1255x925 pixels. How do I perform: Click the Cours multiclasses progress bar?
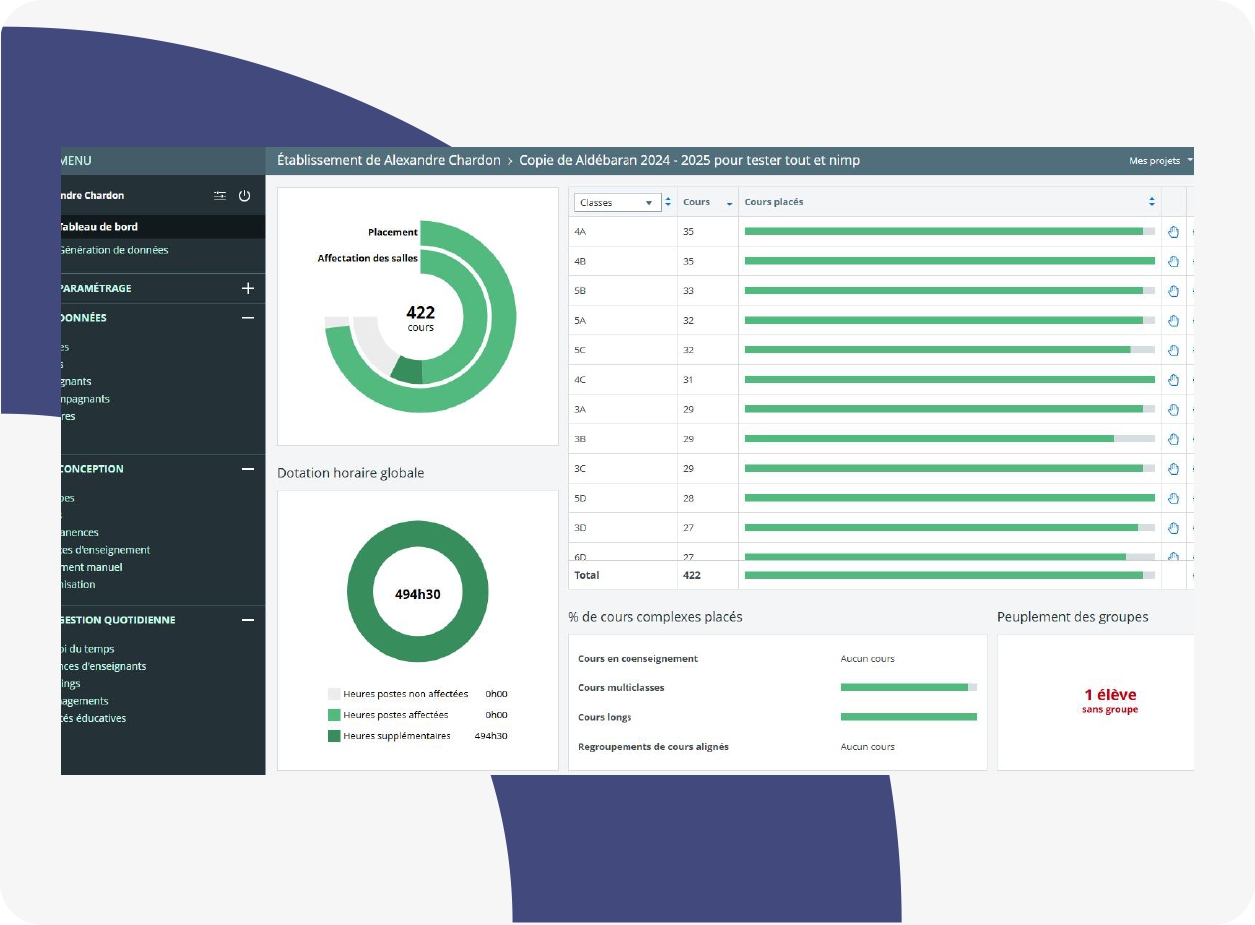pos(909,687)
